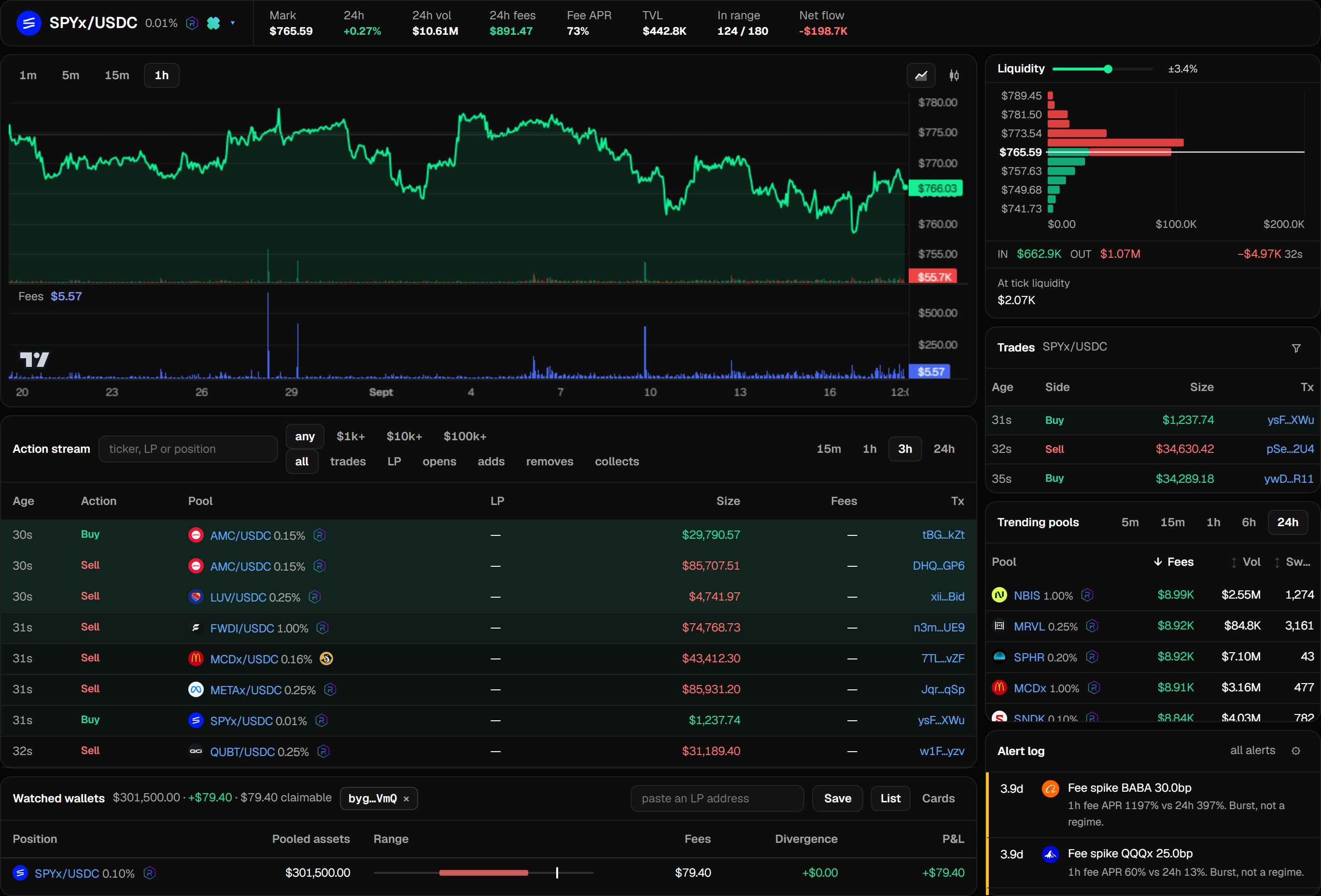Click the BABA fee spike alert icon
Screen dimensions: 1321x896
1050,789
